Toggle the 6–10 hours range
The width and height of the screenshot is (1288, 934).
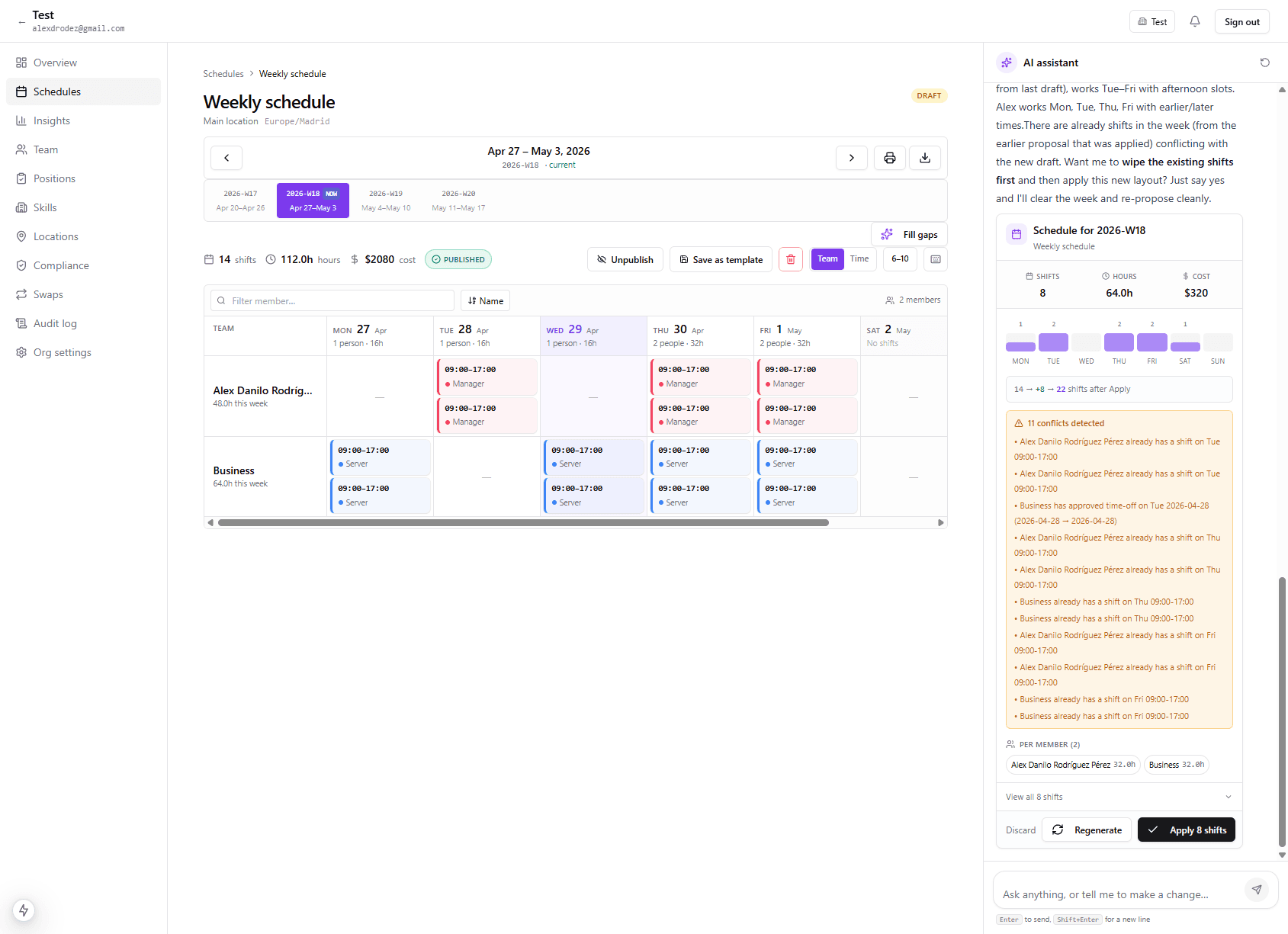[x=900, y=259]
